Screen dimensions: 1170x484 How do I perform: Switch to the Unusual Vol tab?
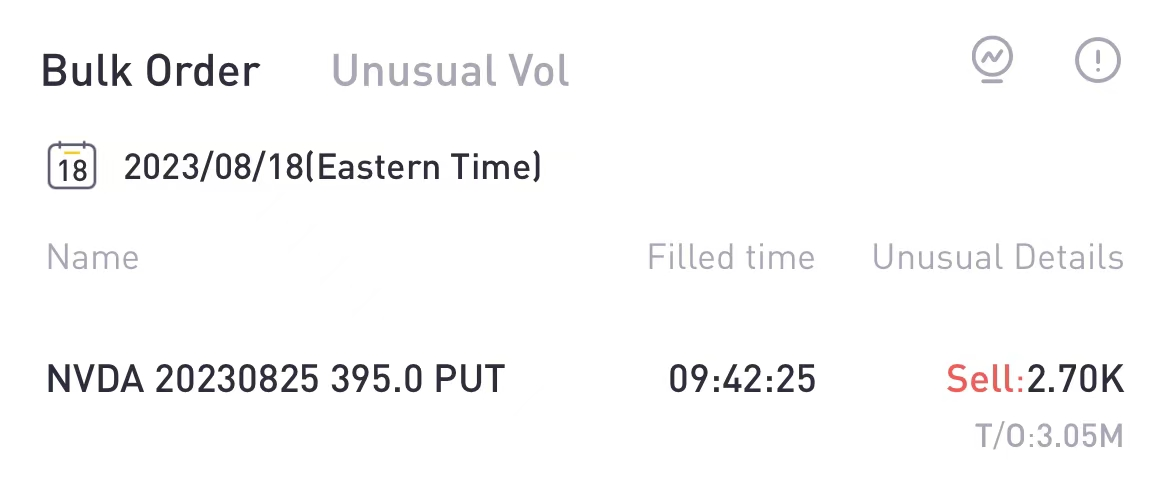coord(450,71)
